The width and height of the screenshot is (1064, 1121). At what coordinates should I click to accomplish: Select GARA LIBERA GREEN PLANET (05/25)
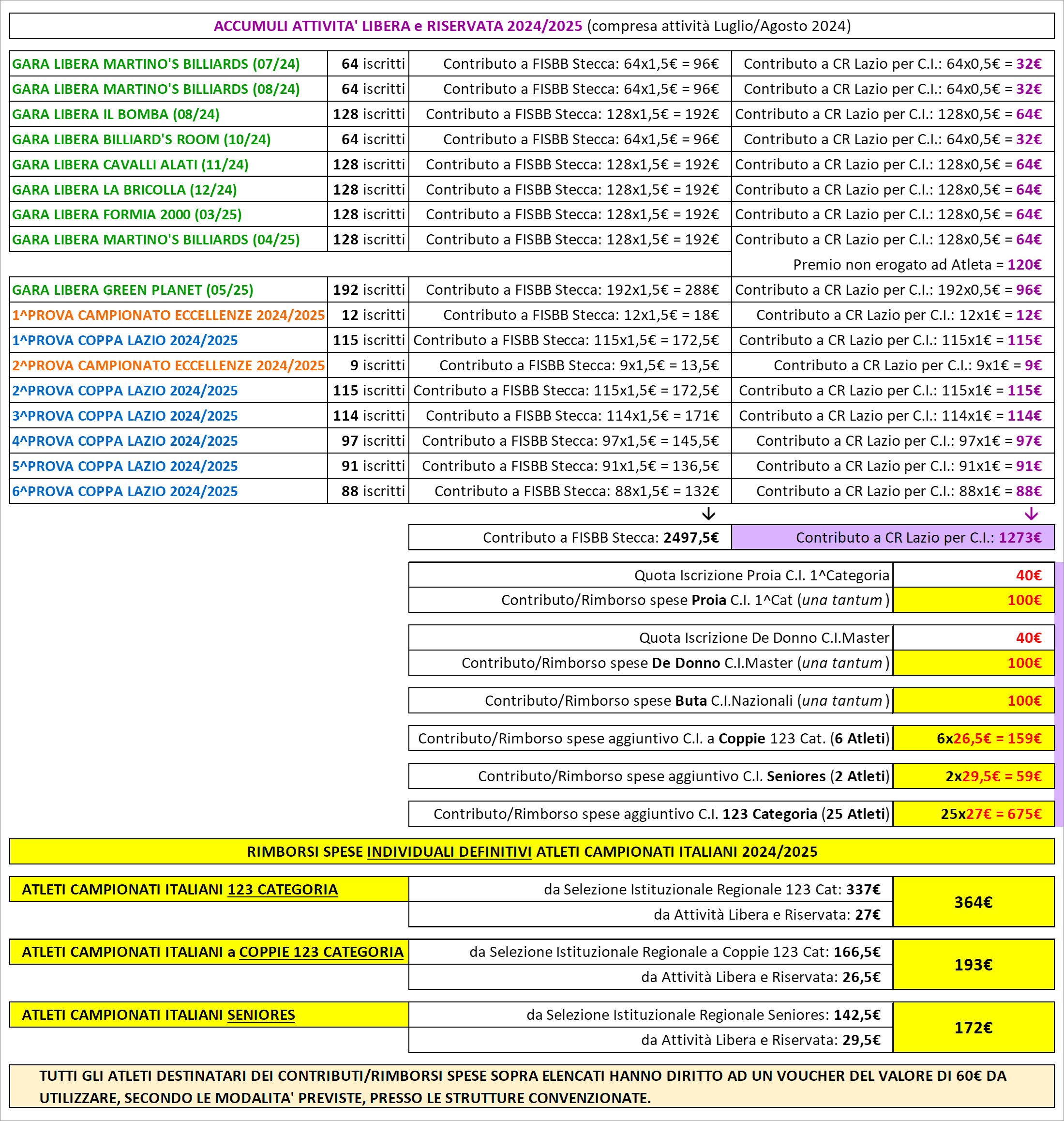tap(133, 290)
